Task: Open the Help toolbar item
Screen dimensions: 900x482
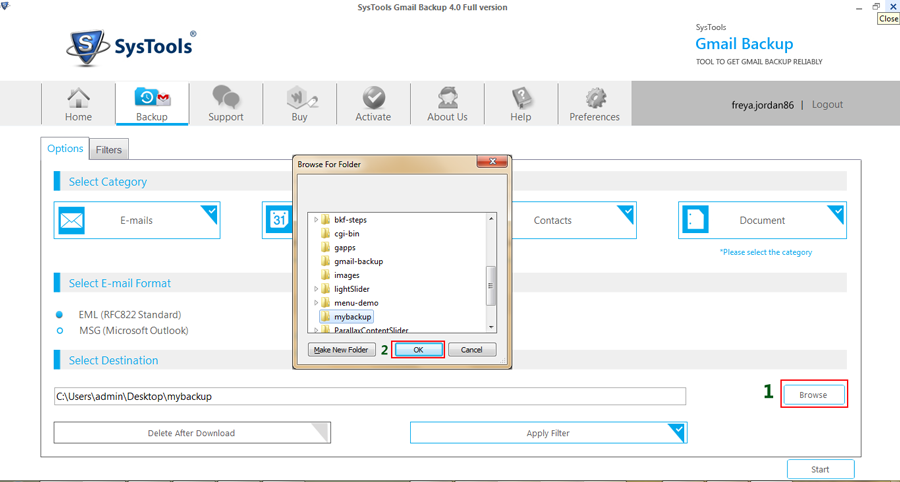Action: (x=521, y=104)
